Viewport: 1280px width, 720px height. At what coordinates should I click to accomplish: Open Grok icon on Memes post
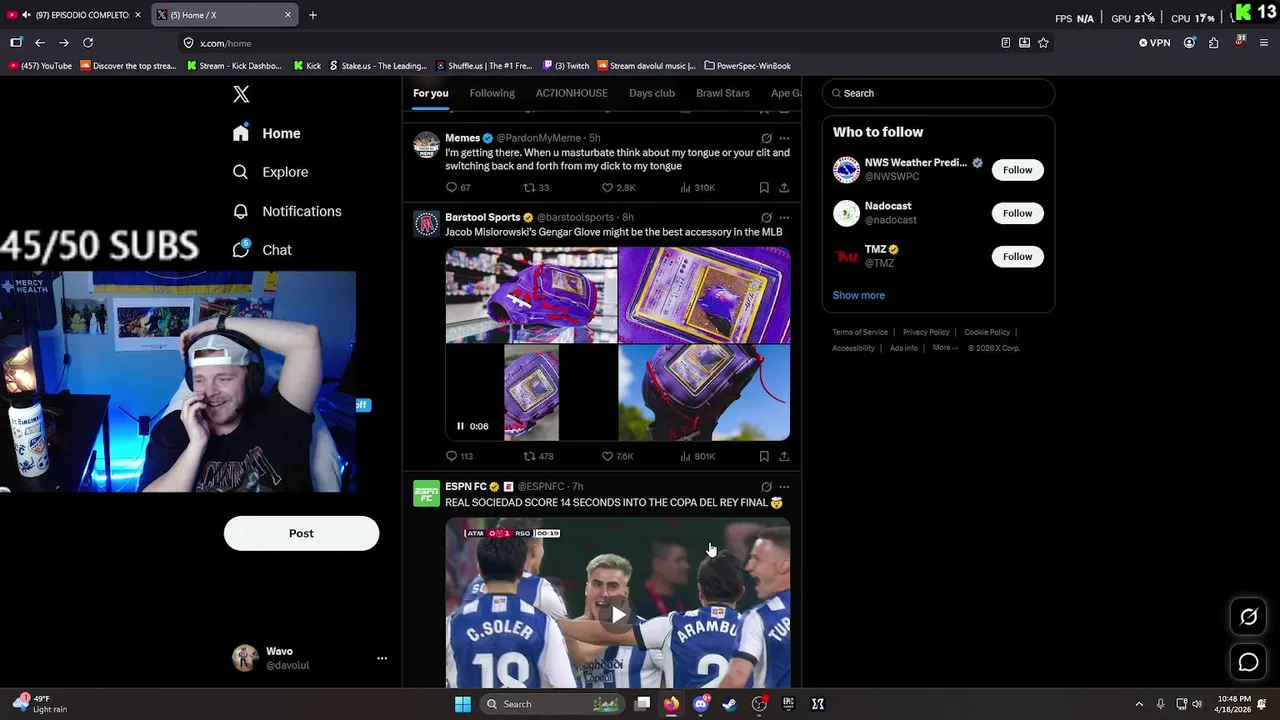click(x=766, y=138)
